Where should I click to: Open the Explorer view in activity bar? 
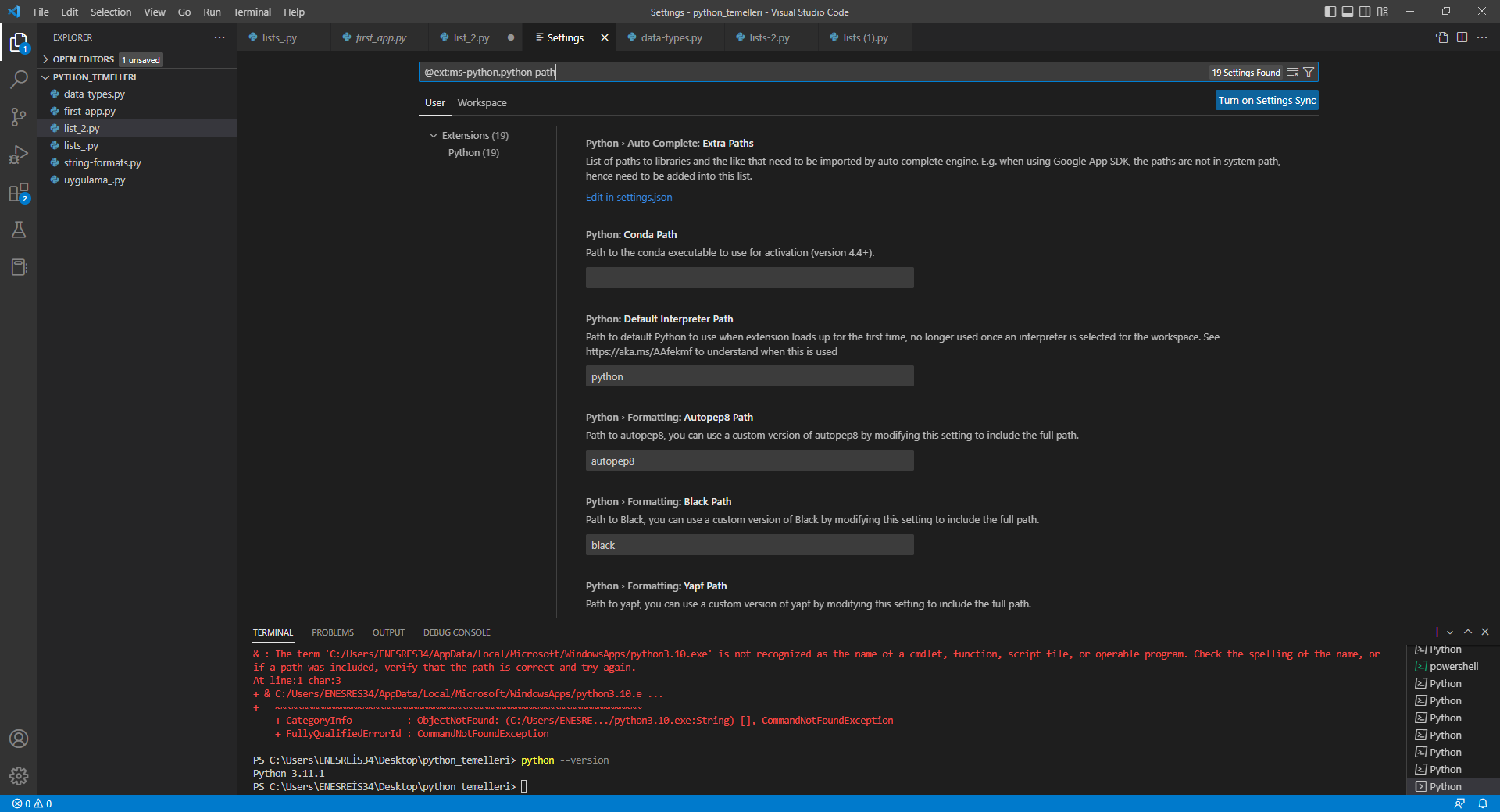(x=19, y=42)
